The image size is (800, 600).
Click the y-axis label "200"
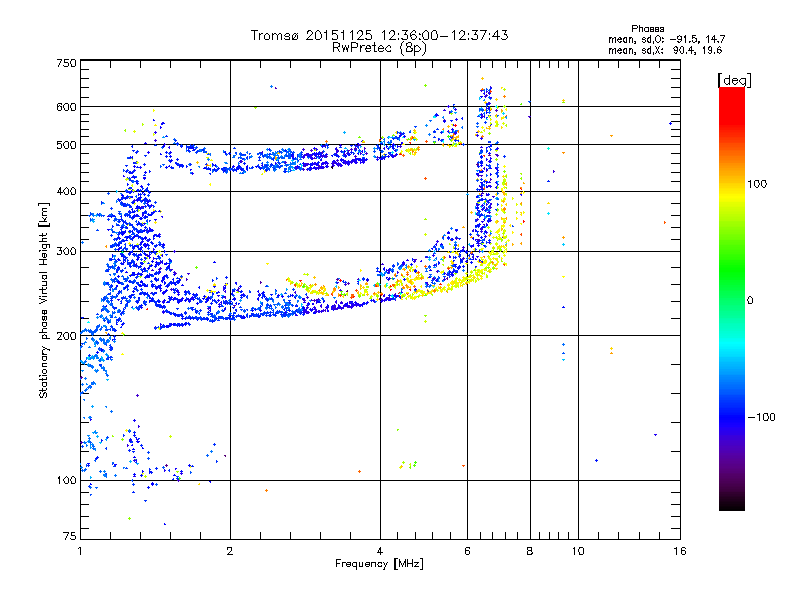[66, 336]
